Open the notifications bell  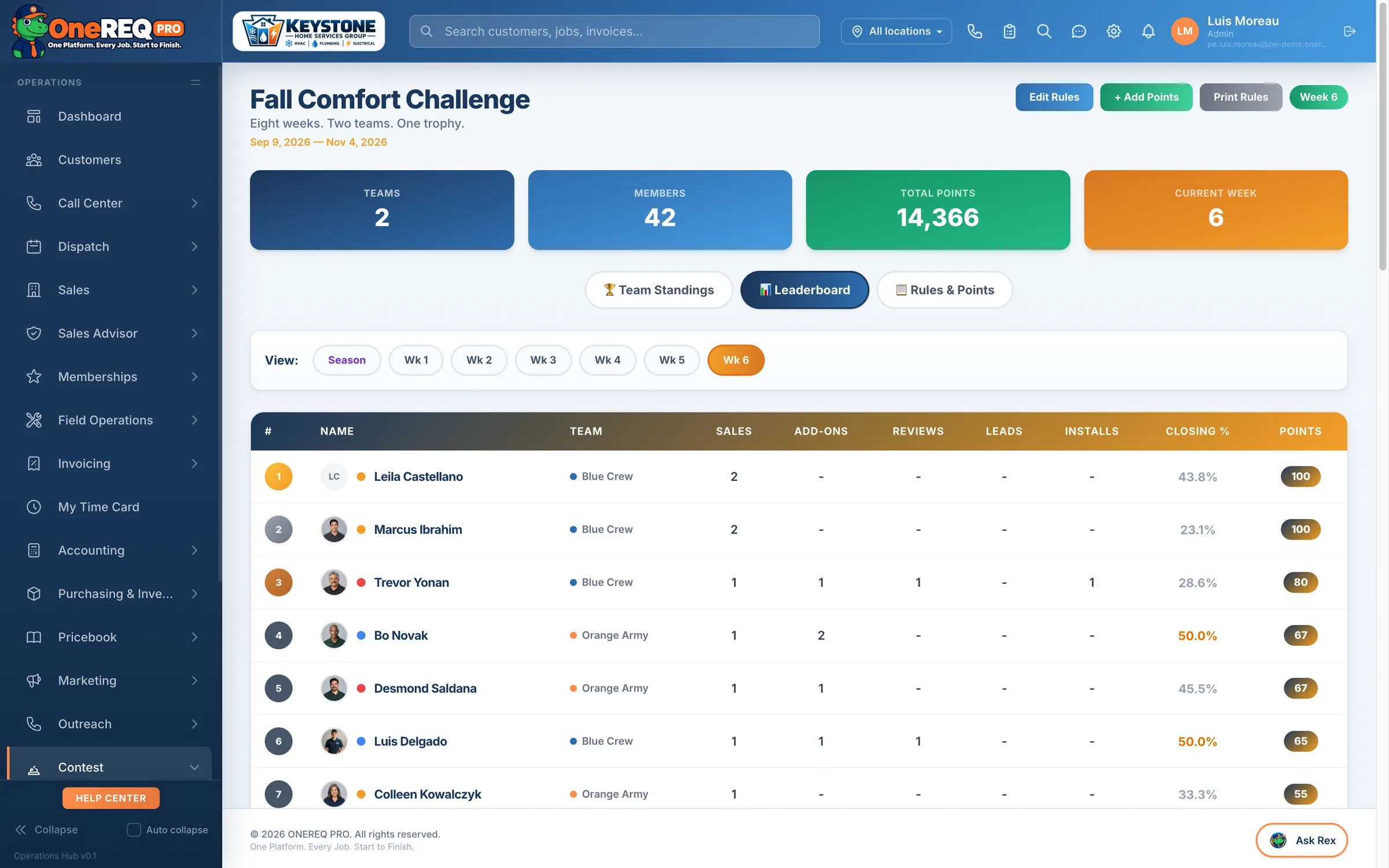[x=1148, y=31]
